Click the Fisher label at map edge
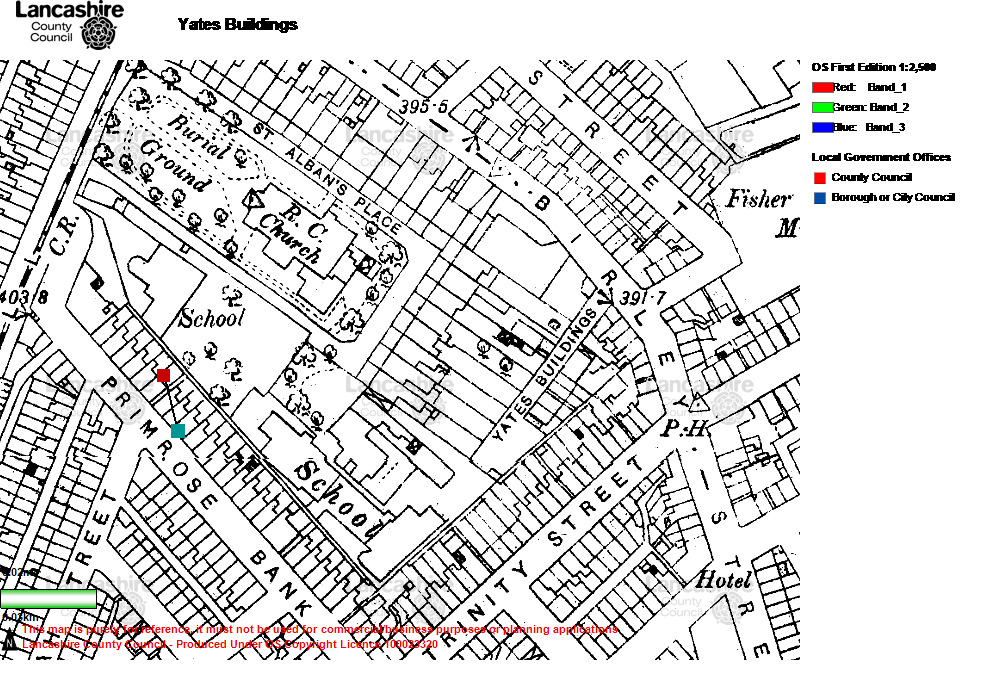 tap(759, 199)
